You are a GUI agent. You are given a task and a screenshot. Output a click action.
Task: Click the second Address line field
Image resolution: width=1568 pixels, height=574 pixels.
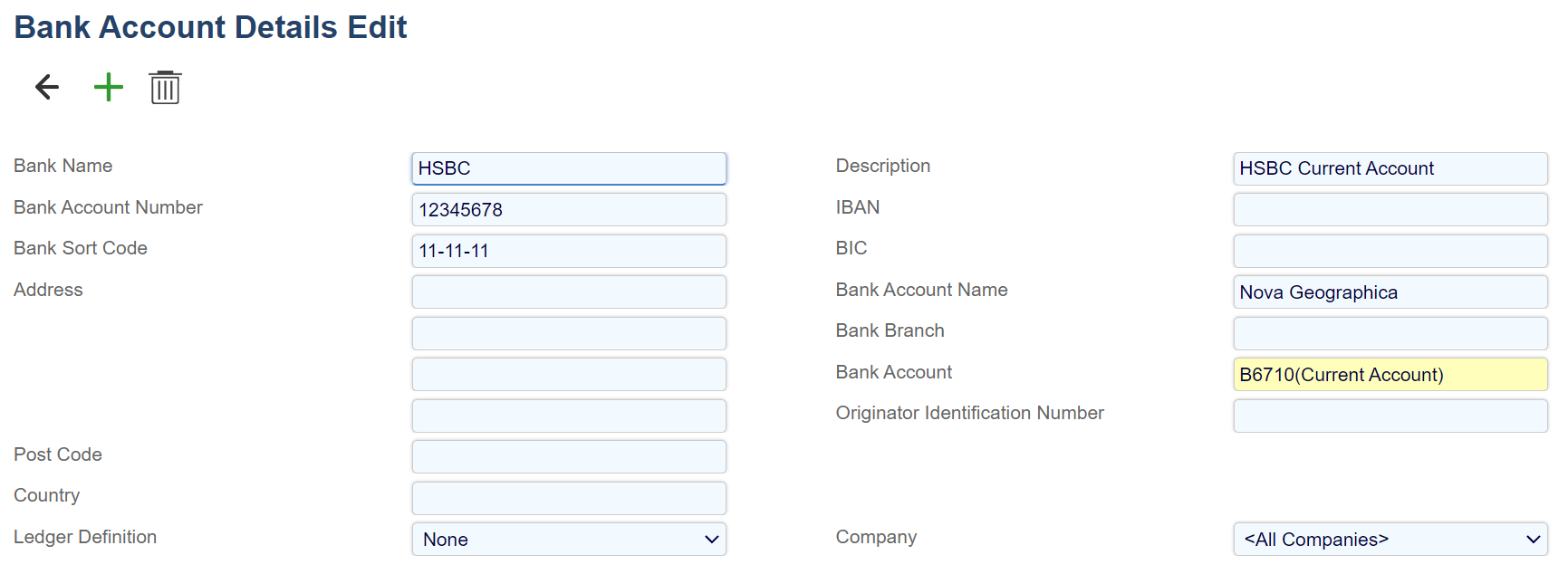pos(569,333)
